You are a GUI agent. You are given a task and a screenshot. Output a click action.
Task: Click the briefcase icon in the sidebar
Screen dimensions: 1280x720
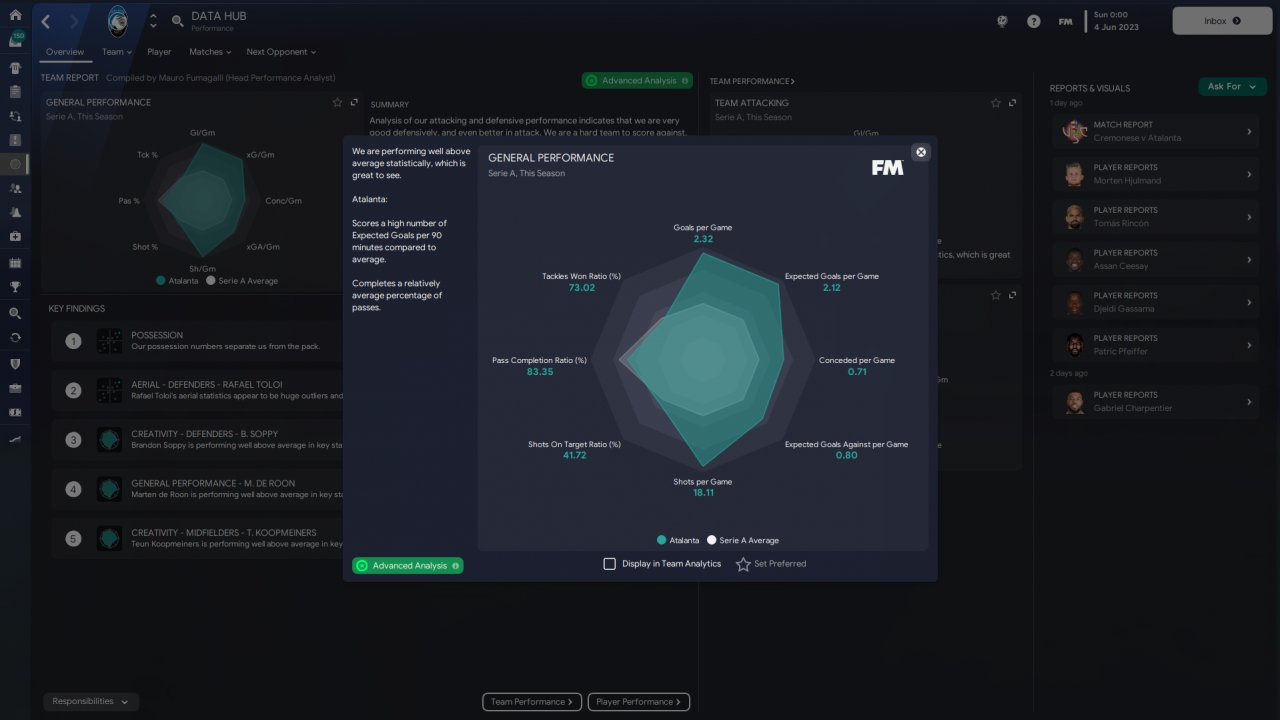[15, 387]
